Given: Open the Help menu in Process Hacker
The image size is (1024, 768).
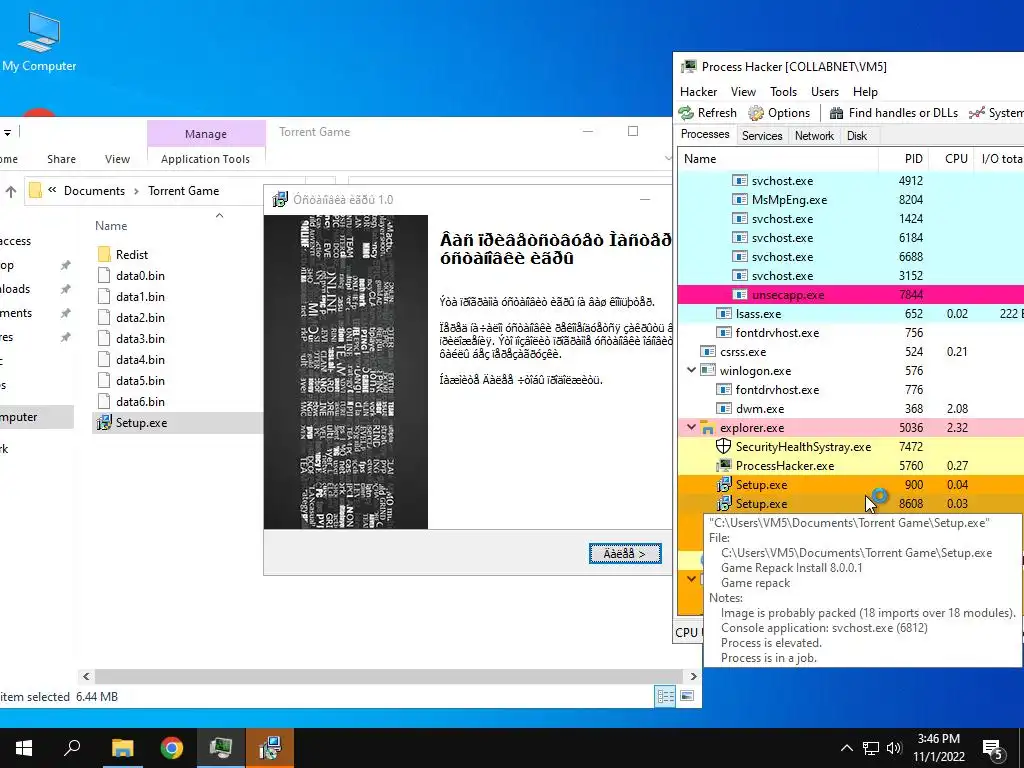Looking at the screenshot, I should point(865,91).
